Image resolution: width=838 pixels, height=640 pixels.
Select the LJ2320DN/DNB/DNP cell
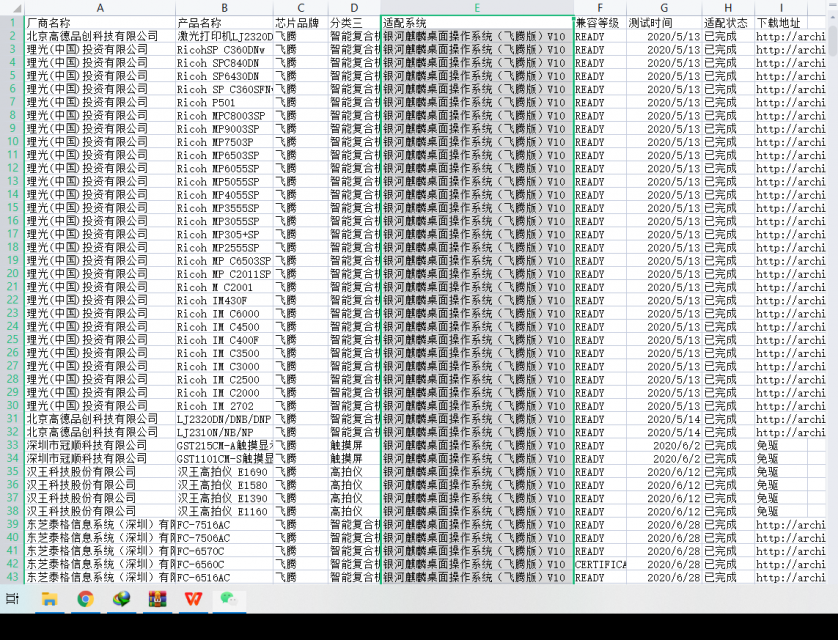pos(224,419)
